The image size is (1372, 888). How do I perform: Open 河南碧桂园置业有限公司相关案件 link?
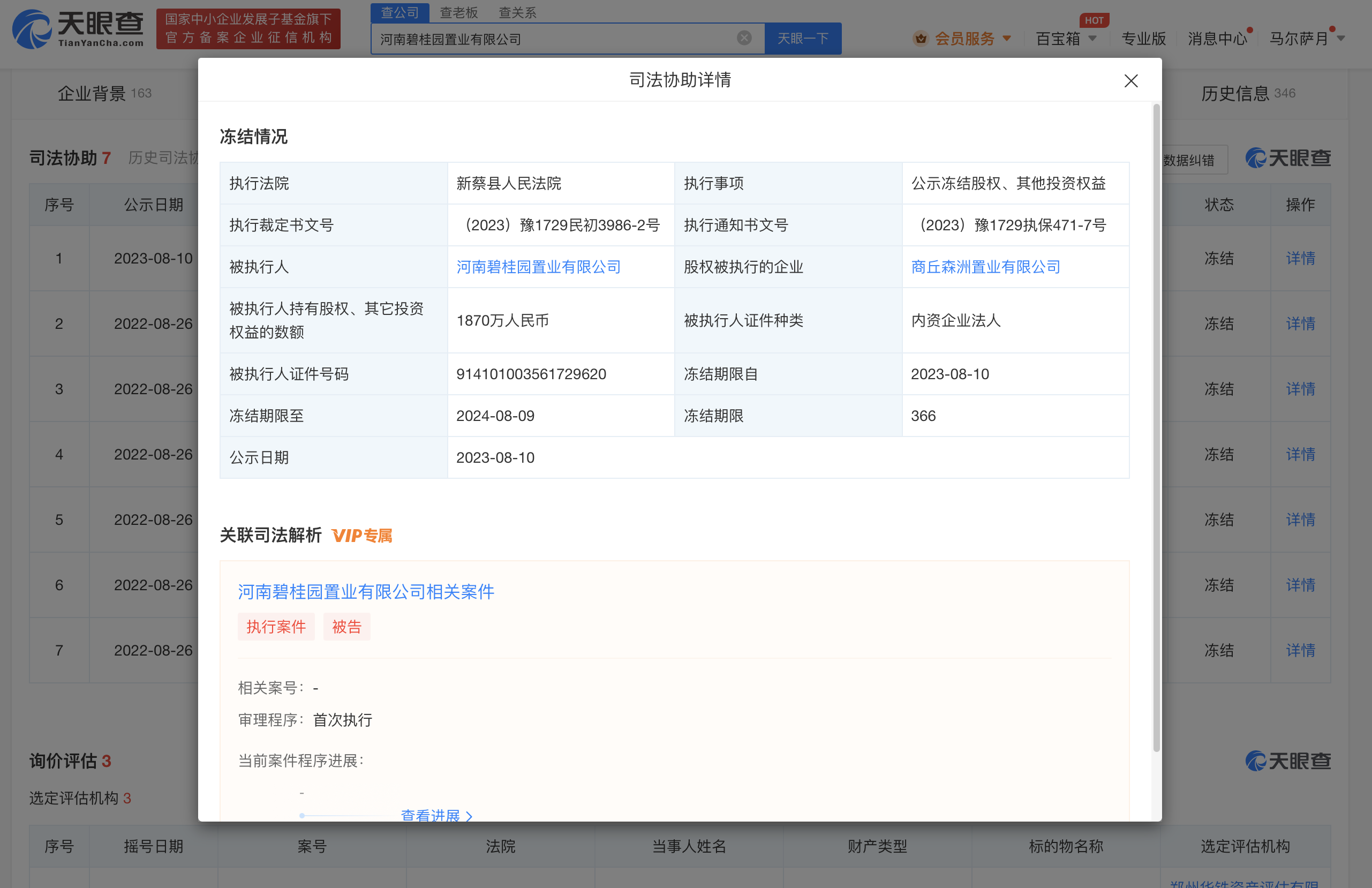pos(366,592)
